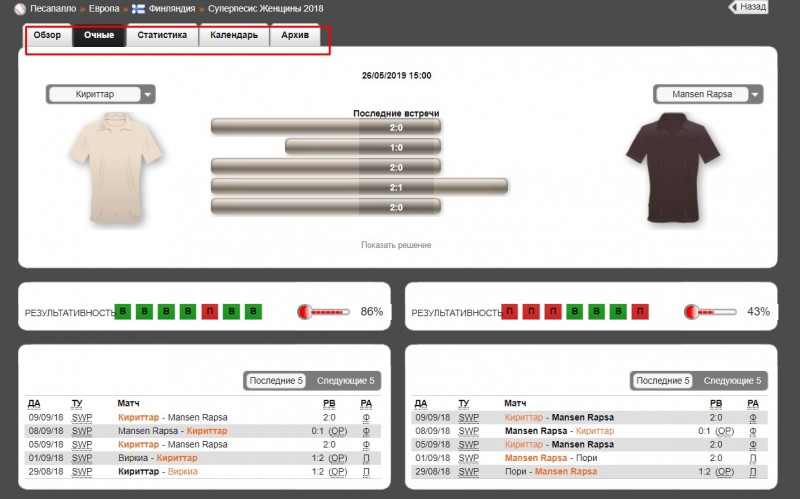Click the 43% performance thermometer gauge
The image size is (800, 499).
[x=711, y=312]
